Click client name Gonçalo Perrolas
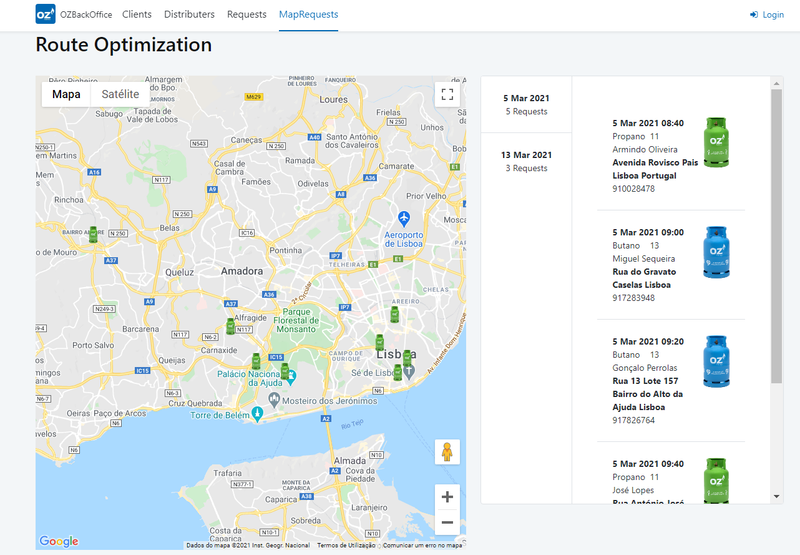 pos(645,368)
